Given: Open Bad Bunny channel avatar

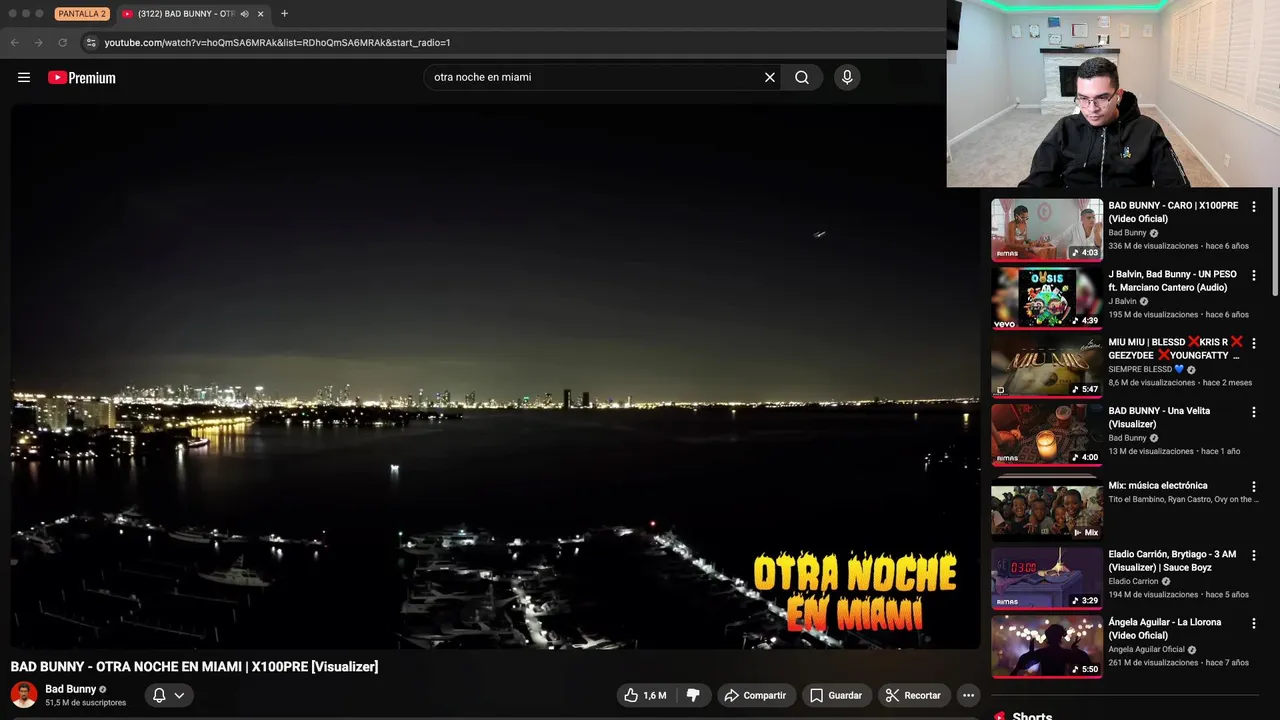Looking at the screenshot, I should (24, 694).
